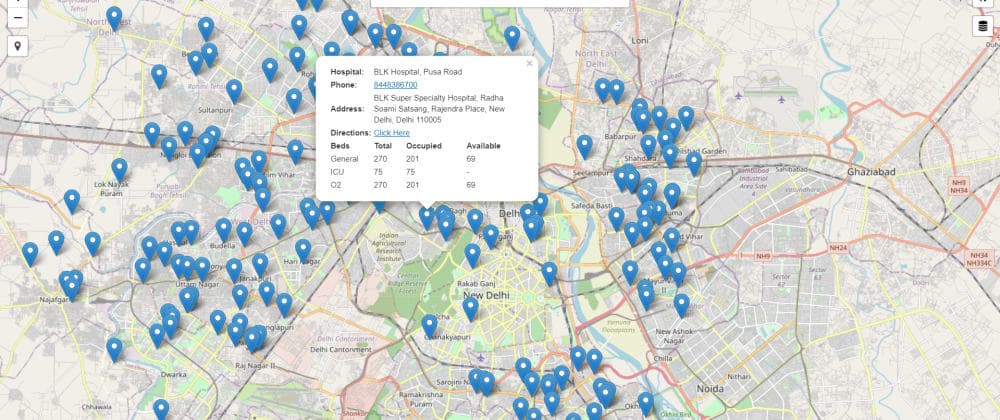Select the marker east of Budella
The image size is (1000, 420).
[x=245, y=233]
